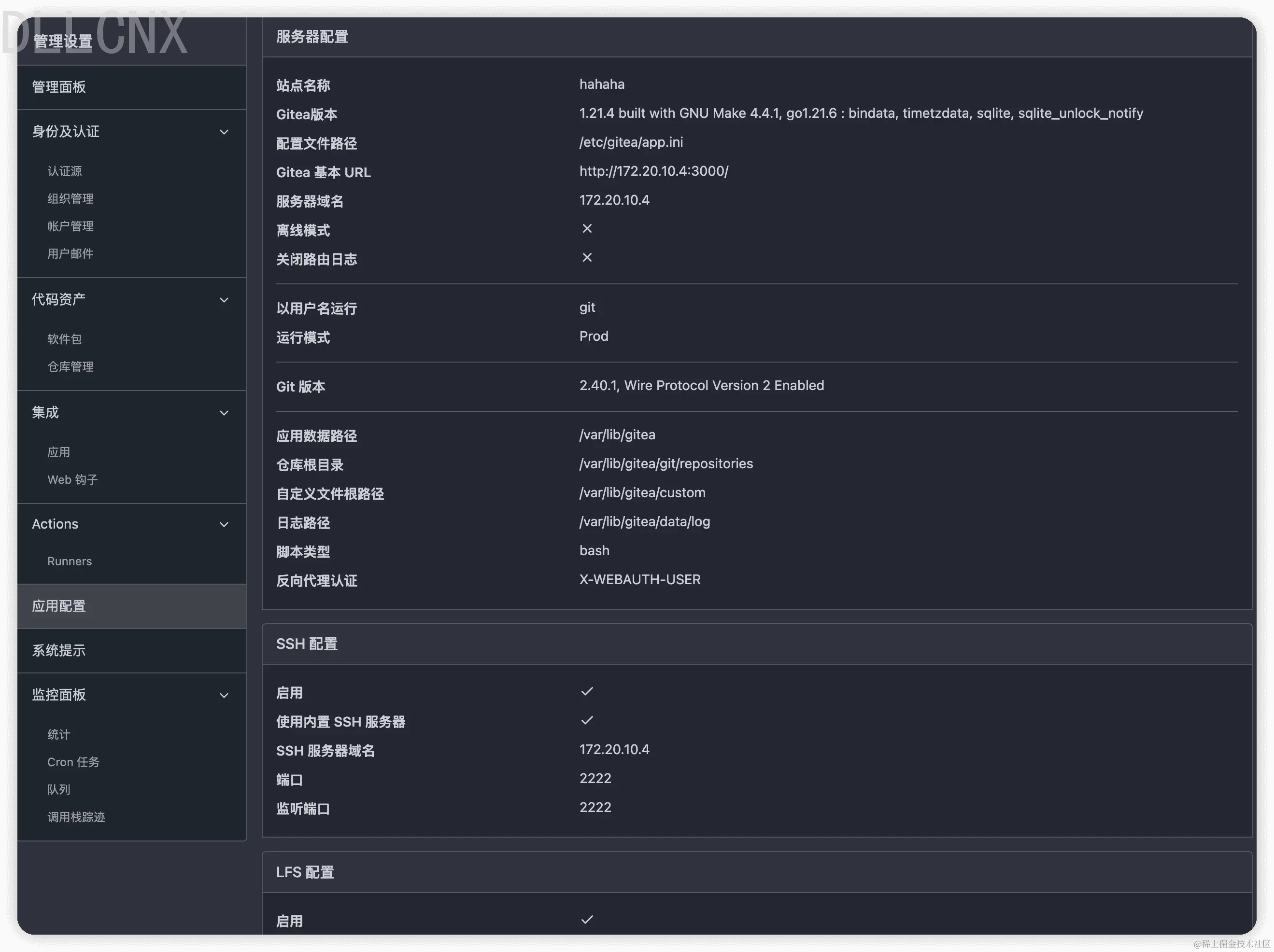Open 管理面板 in sidebar

point(59,87)
